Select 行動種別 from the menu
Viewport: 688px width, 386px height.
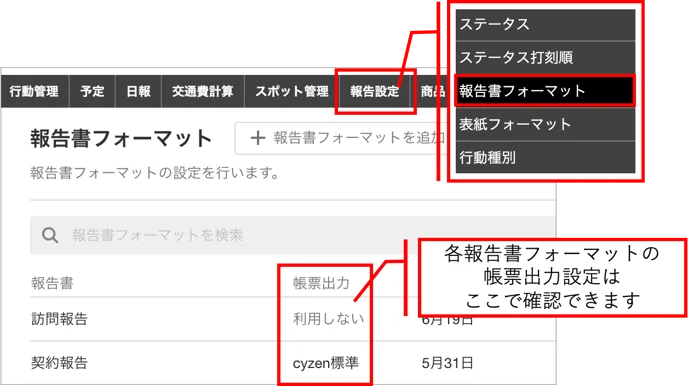coord(545,157)
